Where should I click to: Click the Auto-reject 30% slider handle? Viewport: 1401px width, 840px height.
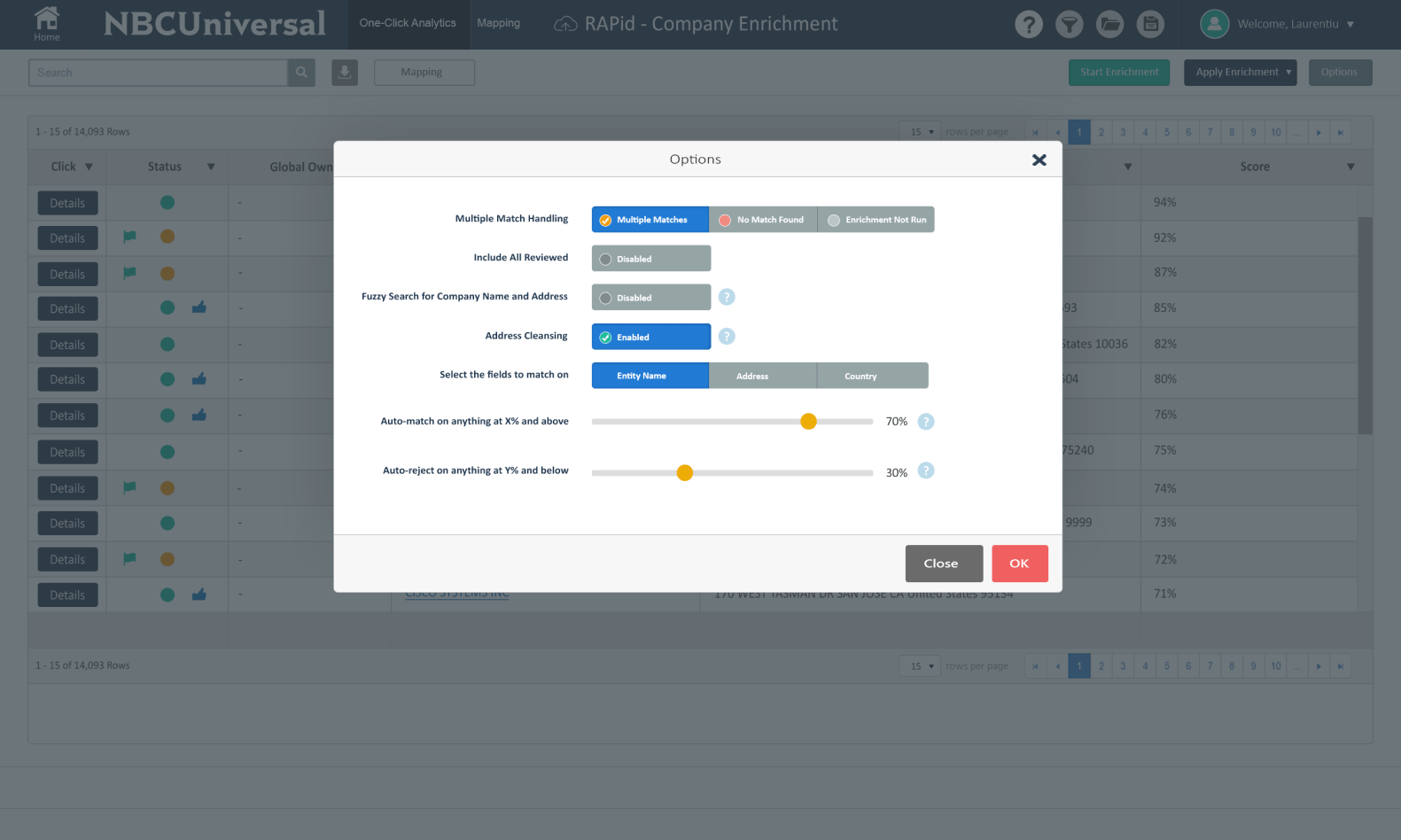tap(684, 473)
